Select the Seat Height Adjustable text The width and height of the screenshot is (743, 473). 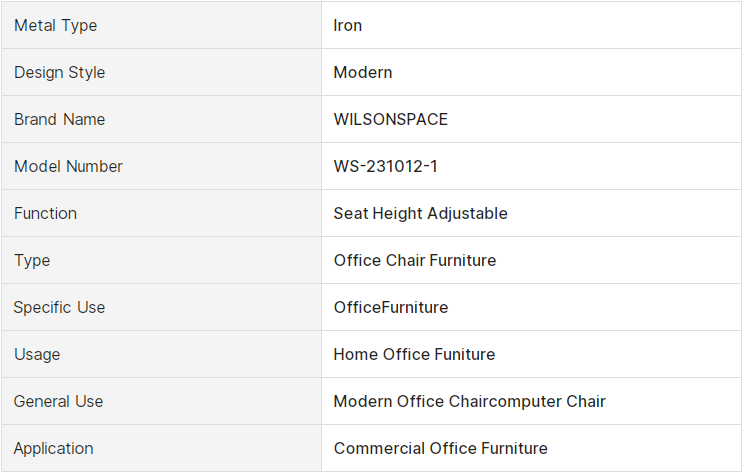420,213
